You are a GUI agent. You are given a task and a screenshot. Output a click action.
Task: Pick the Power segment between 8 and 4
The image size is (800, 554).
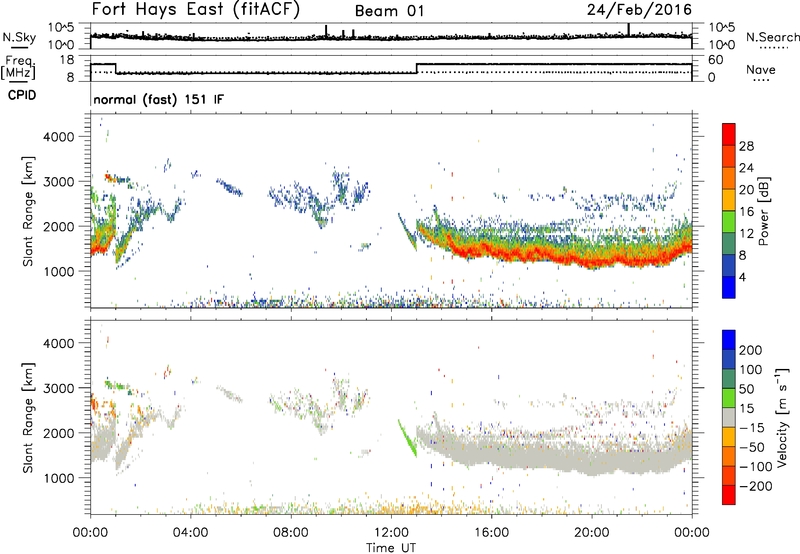tap(729, 265)
